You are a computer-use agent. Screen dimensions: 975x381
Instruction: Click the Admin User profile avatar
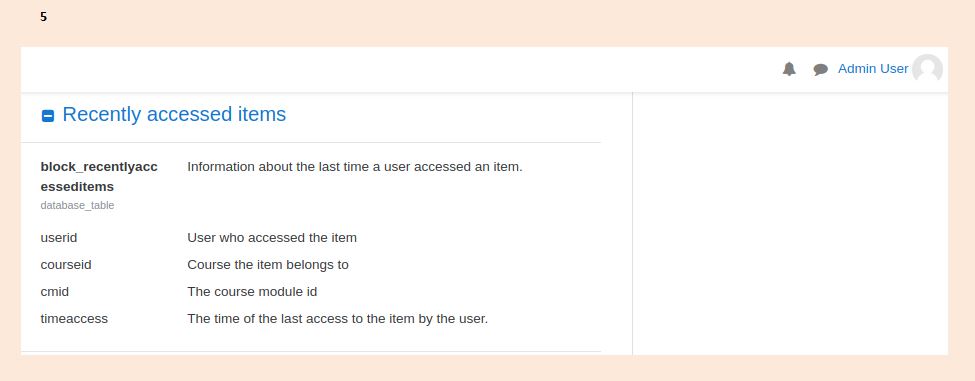(927, 69)
